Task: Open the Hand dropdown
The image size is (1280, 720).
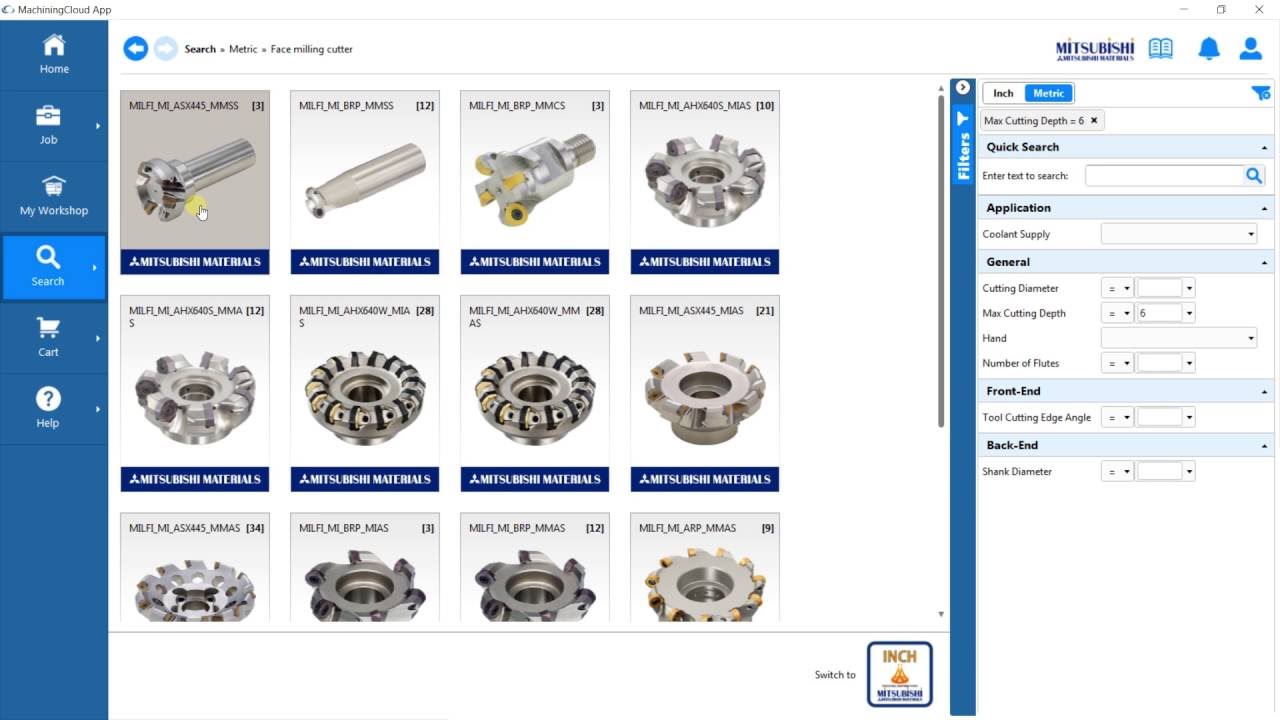Action: (1179, 338)
